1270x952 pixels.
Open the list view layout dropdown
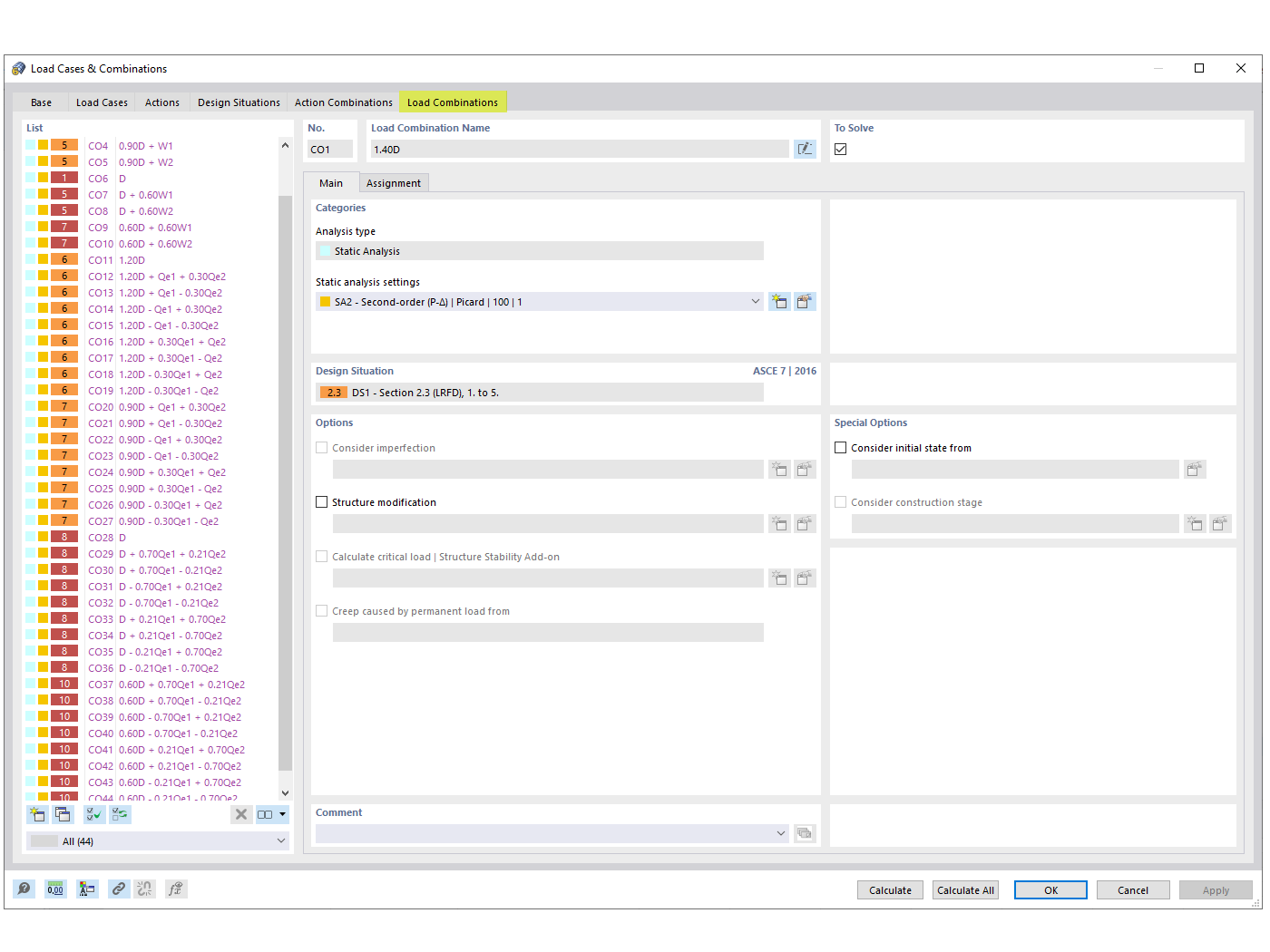(x=282, y=814)
